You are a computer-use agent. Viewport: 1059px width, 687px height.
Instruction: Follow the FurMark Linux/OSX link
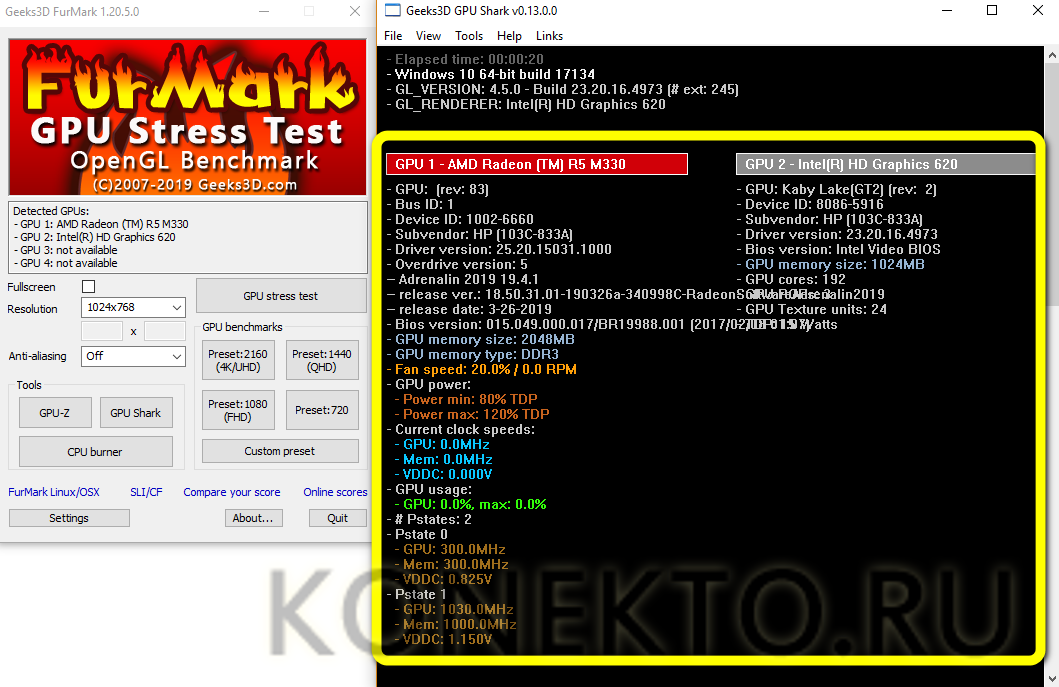[54, 492]
